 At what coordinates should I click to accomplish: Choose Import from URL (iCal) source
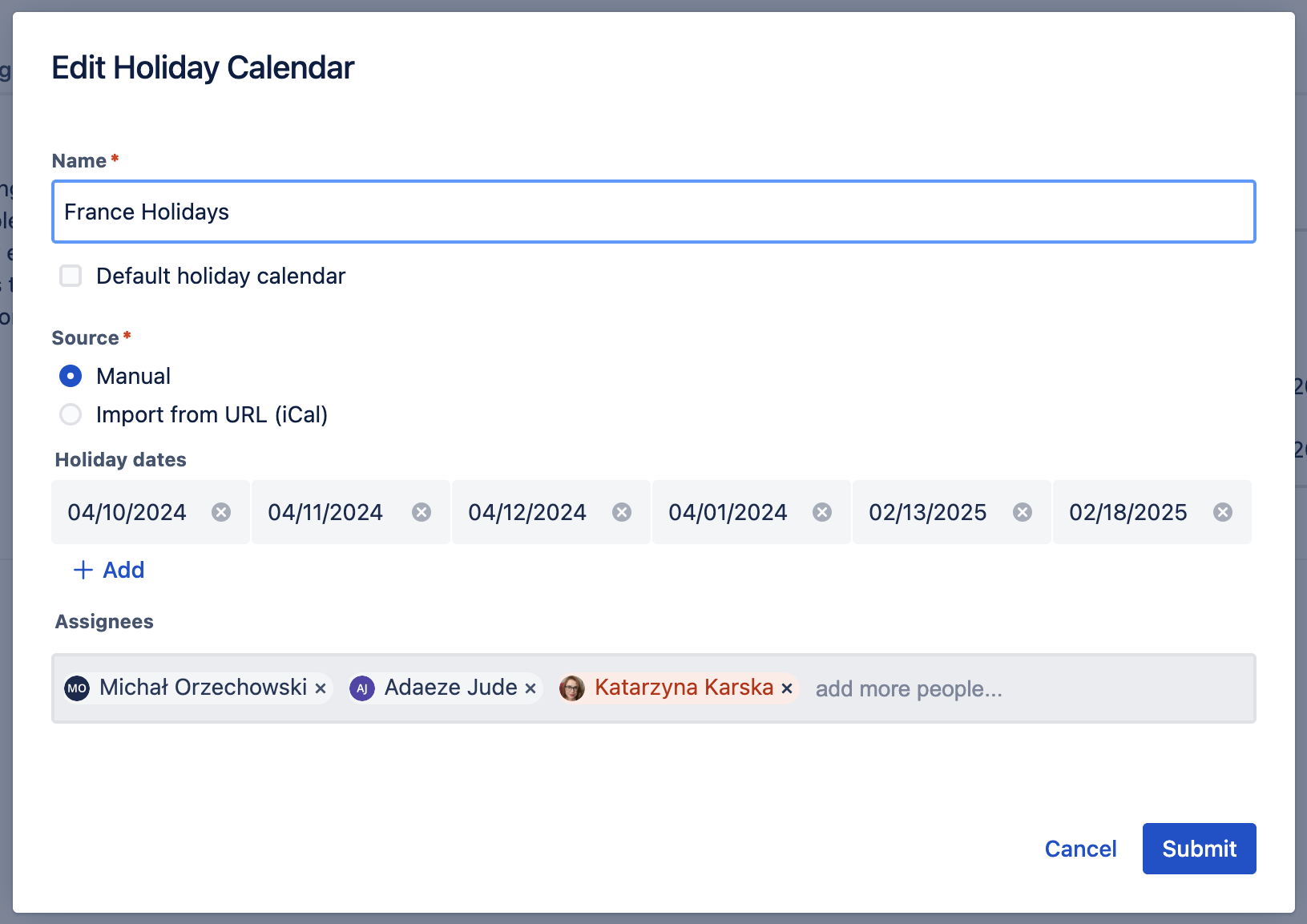(x=71, y=414)
